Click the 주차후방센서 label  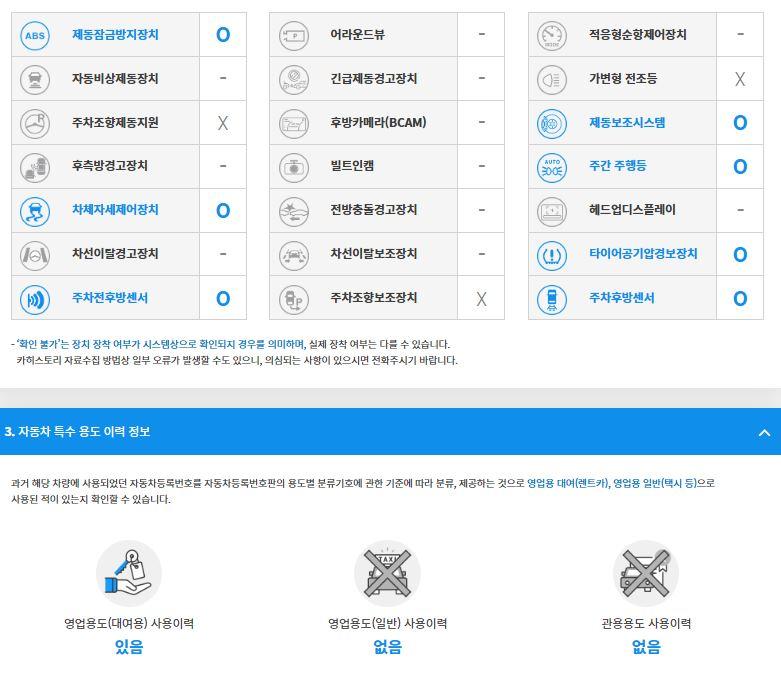pos(621,298)
